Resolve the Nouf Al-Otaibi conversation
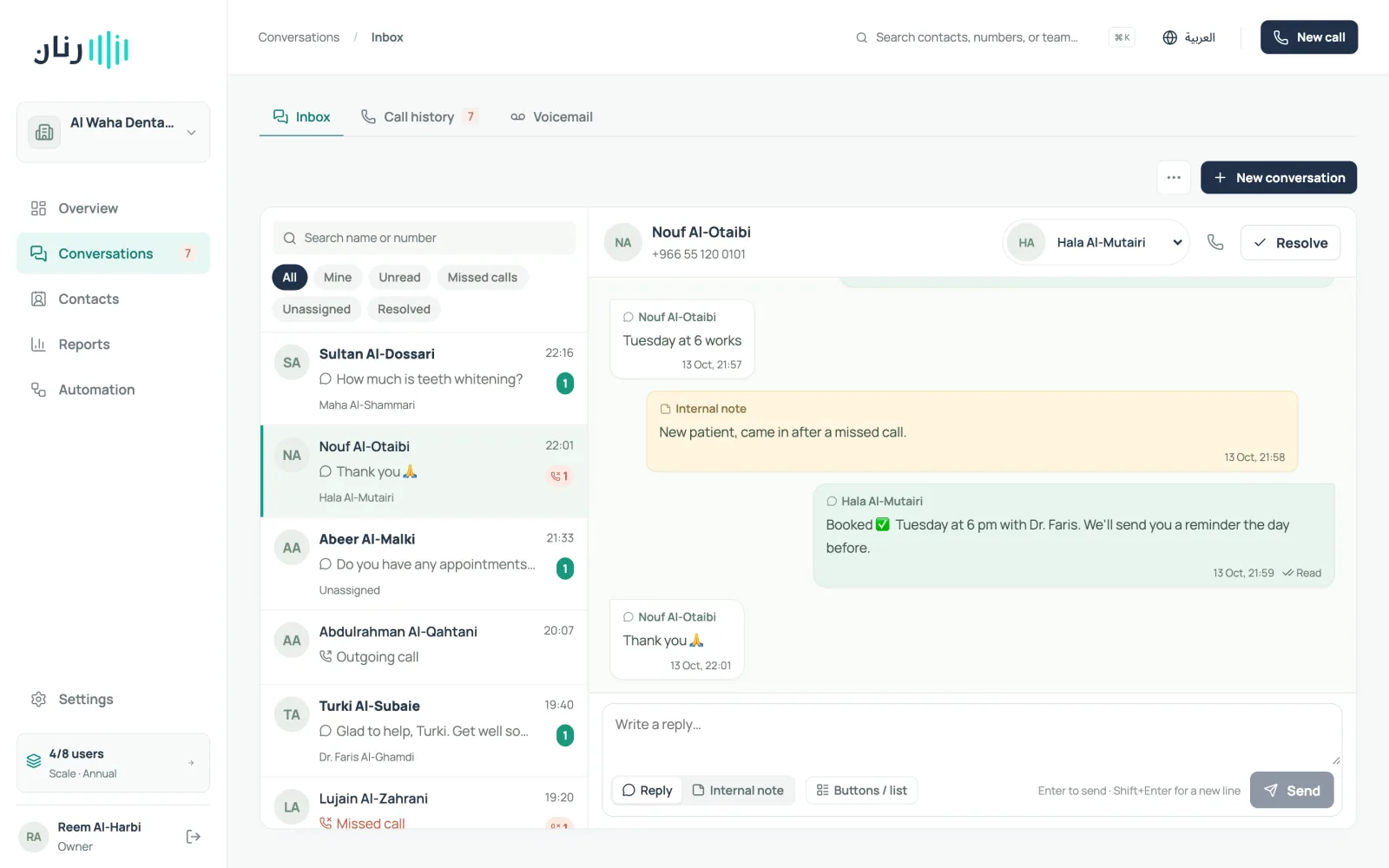This screenshot has width=1389, height=868. 1290,243
